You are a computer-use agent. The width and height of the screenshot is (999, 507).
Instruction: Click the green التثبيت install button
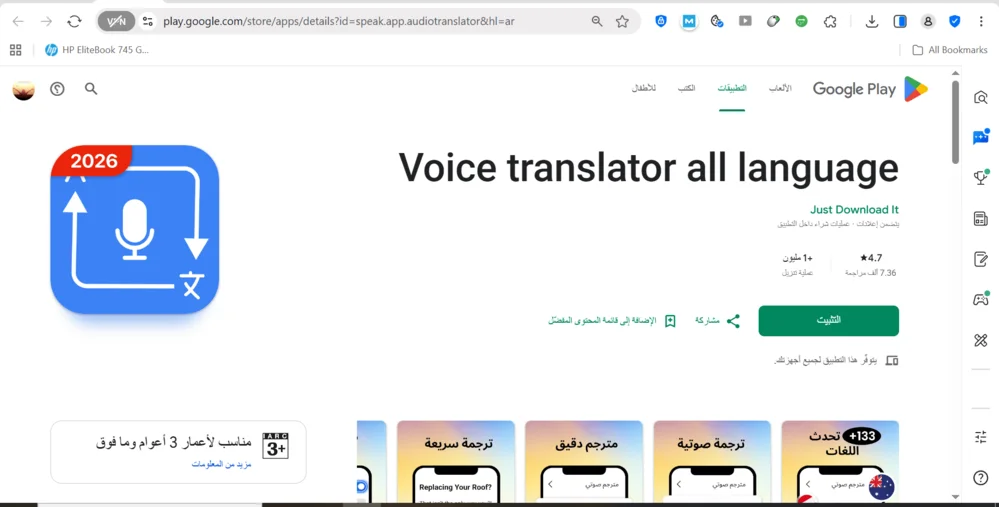coord(828,320)
